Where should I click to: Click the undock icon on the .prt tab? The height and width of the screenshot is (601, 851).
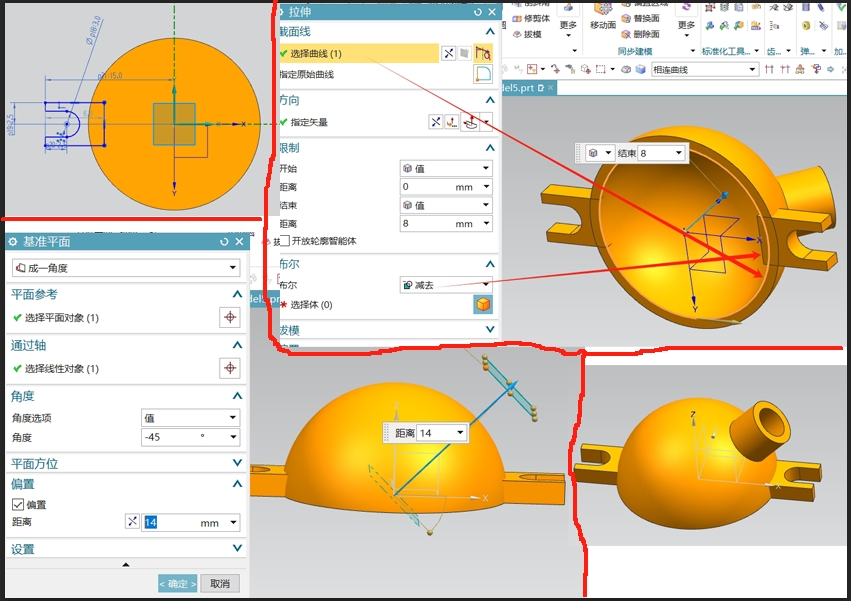tap(541, 88)
